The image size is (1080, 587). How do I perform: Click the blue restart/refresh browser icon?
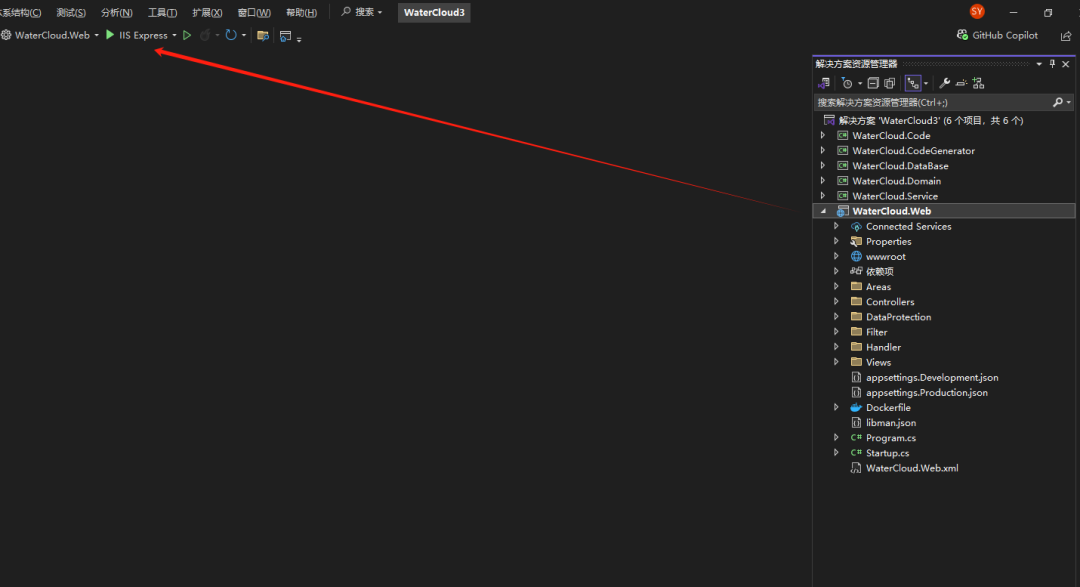[231, 35]
